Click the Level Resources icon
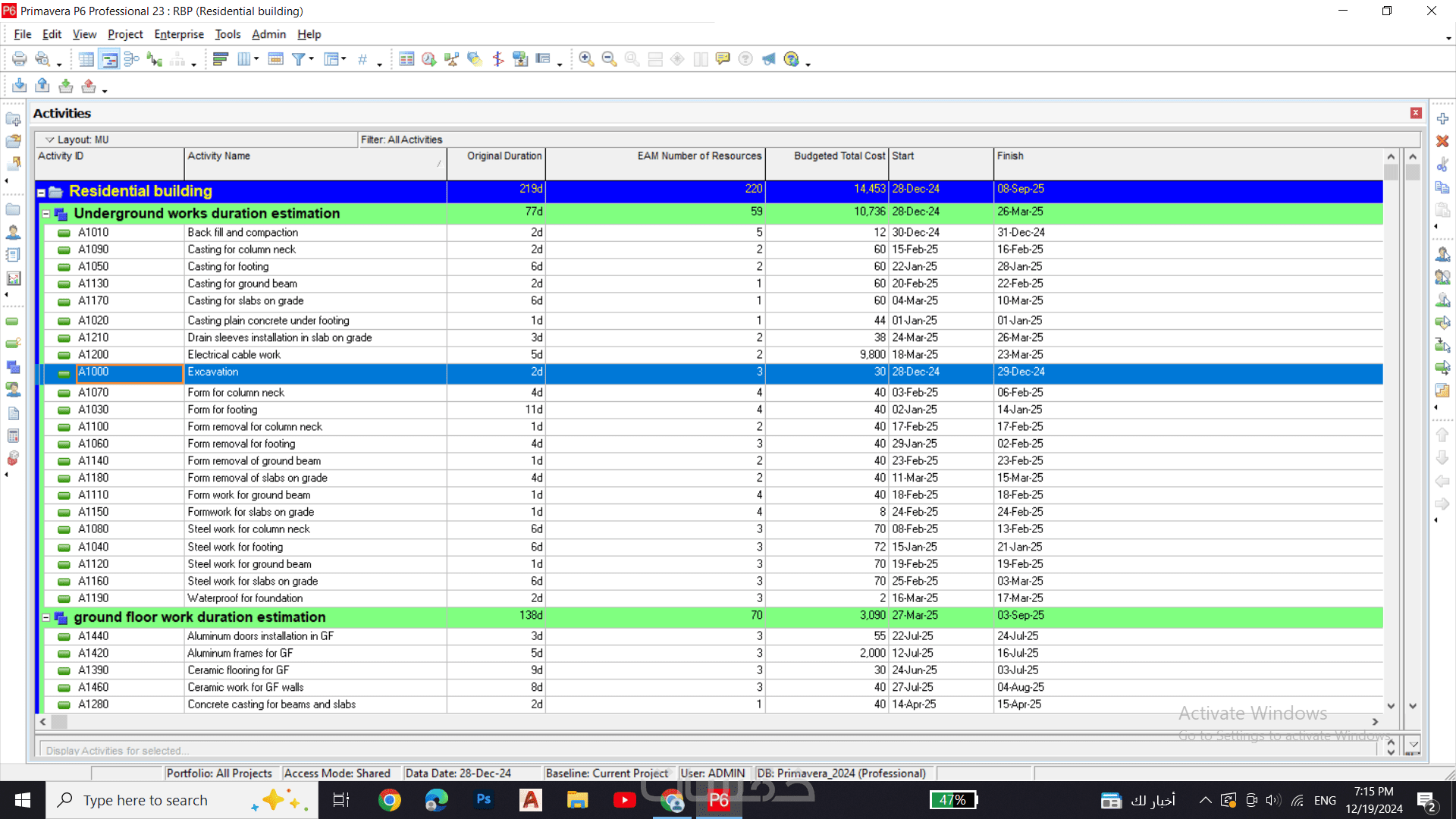 (452, 59)
